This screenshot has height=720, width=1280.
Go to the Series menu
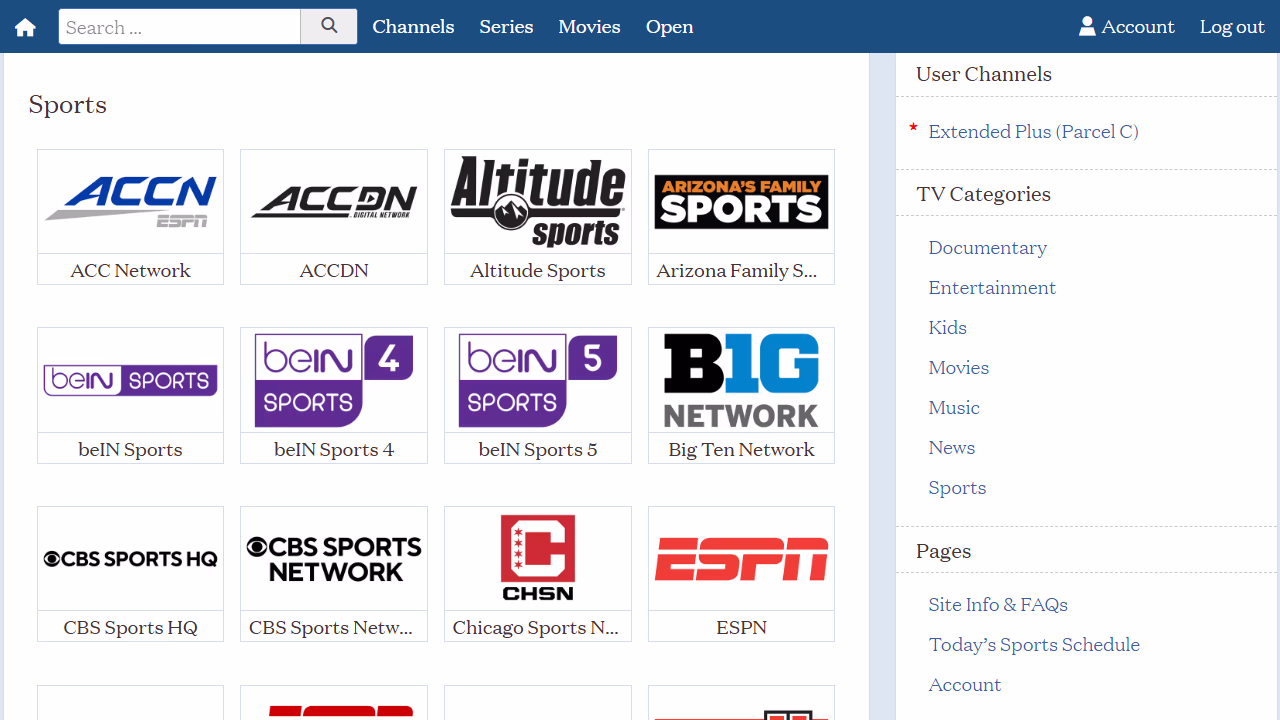tap(506, 27)
